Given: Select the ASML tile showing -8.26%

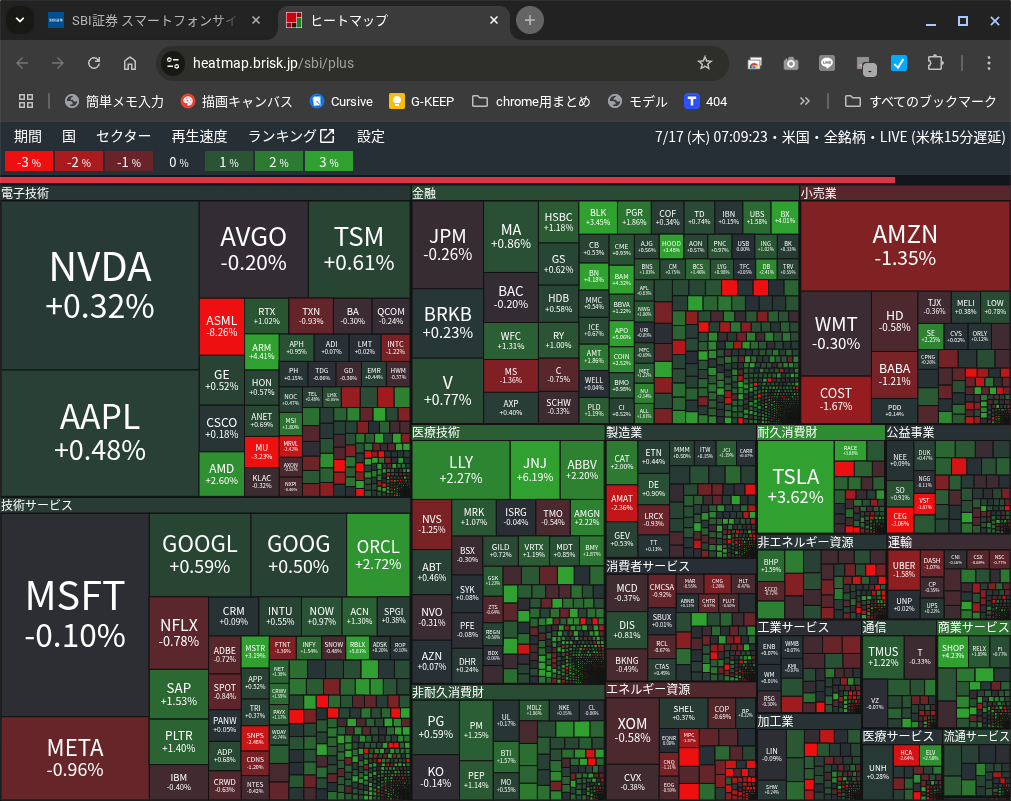Looking at the screenshot, I should click(x=222, y=326).
